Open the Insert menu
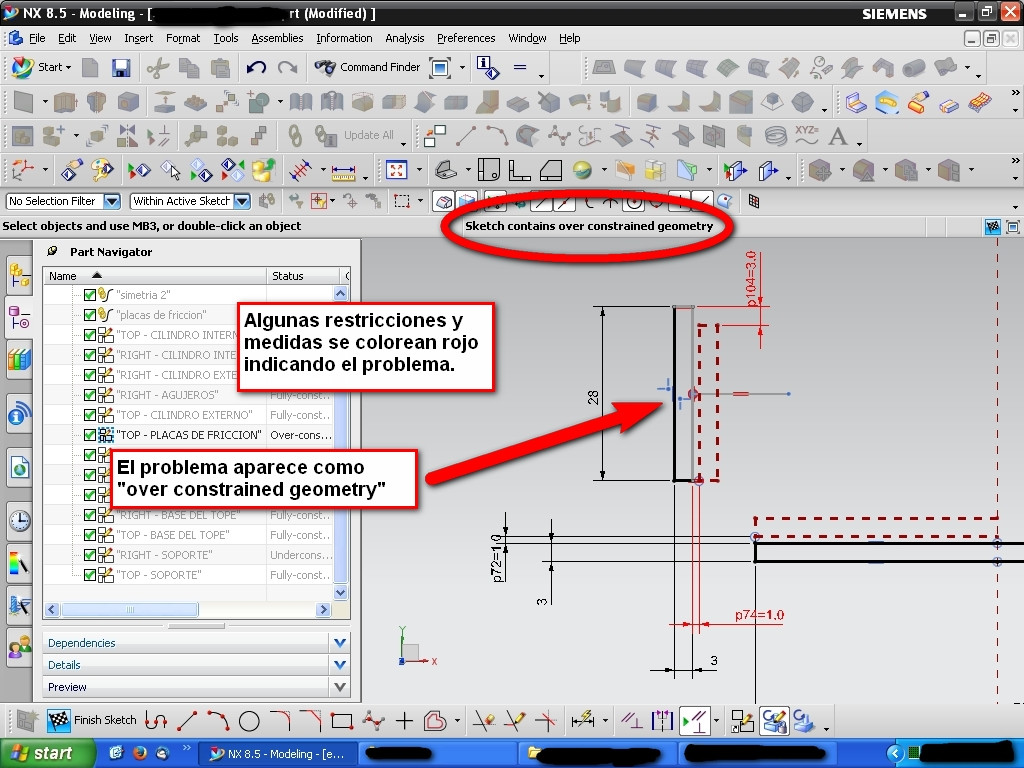Screen dimensions: 1024x768 point(138,38)
